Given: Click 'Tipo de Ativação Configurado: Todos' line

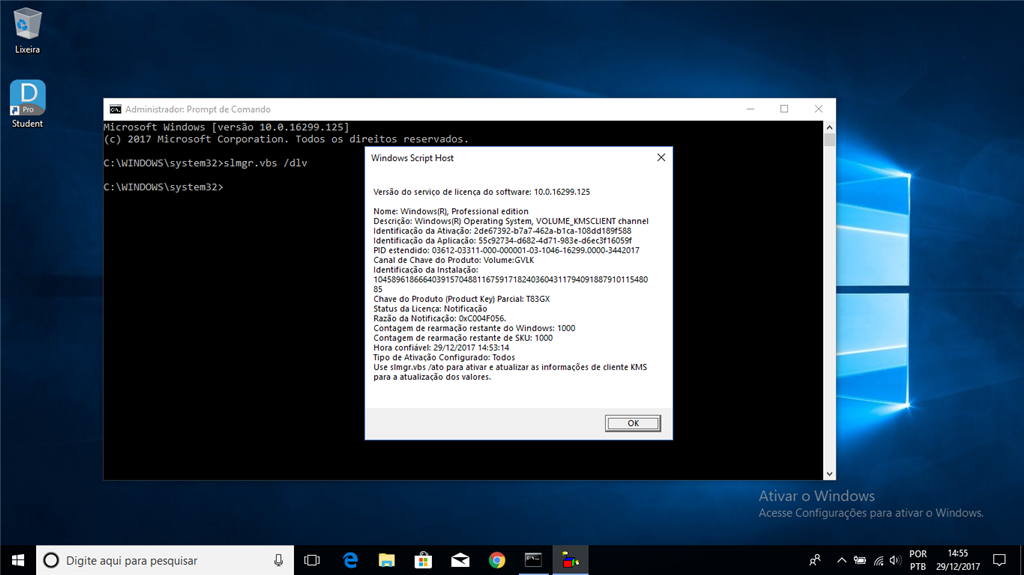Looking at the screenshot, I should (x=443, y=357).
